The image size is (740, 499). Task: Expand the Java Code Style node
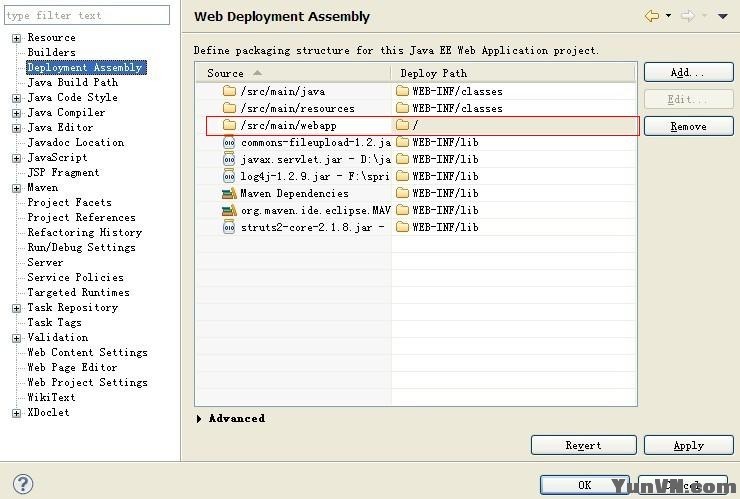17,98
